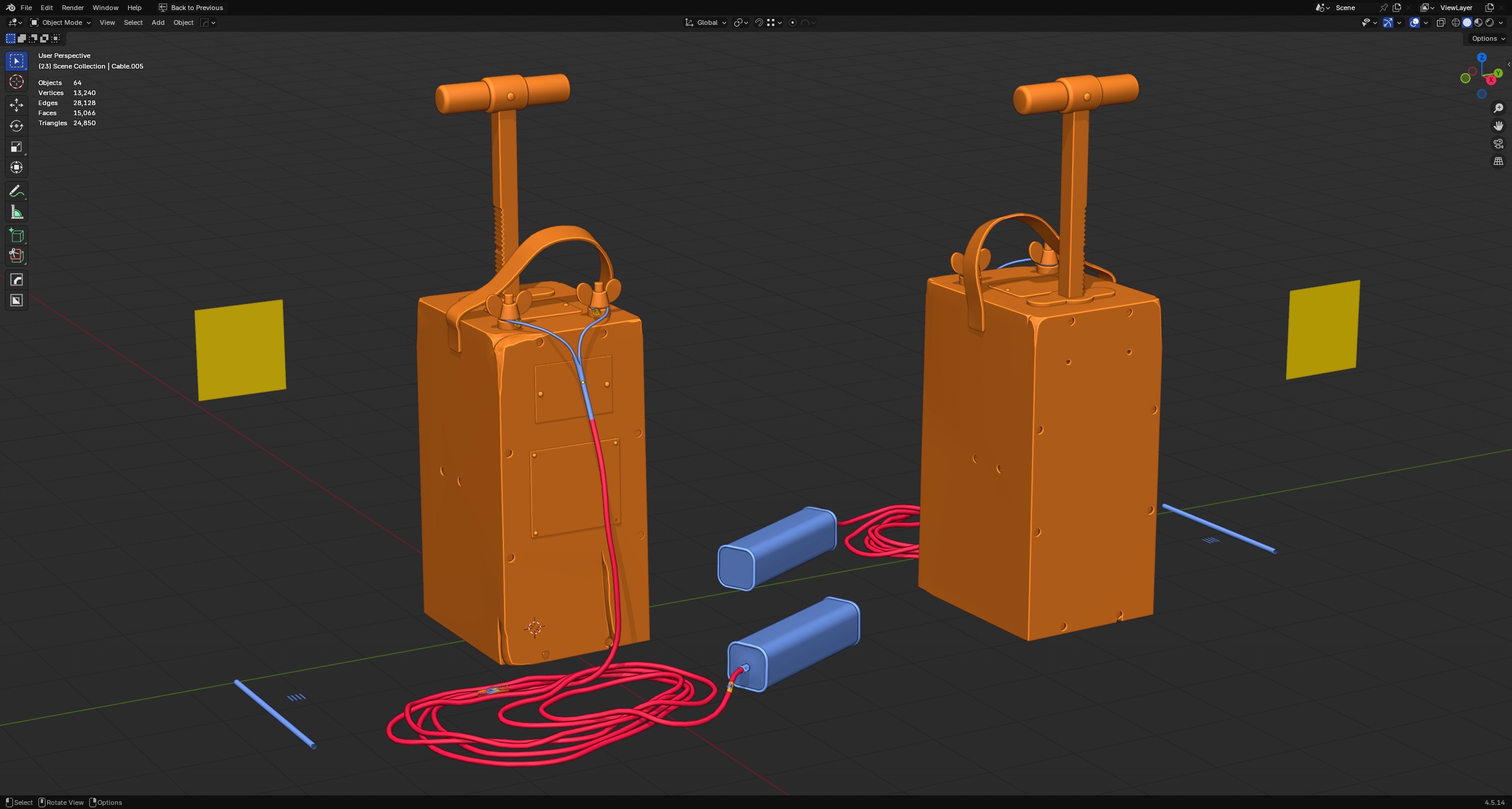The width and height of the screenshot is (1512, 809).
Task: Toggle camera view icon
Action: (x=1498, y=144)
